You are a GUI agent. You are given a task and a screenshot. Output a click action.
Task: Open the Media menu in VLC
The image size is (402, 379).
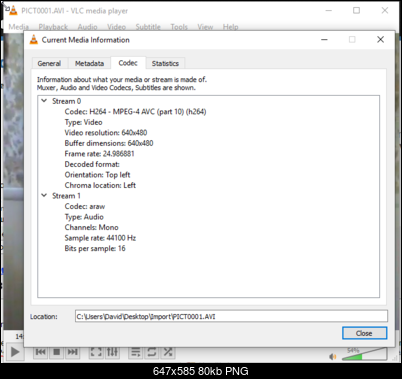tap(19, 27)
